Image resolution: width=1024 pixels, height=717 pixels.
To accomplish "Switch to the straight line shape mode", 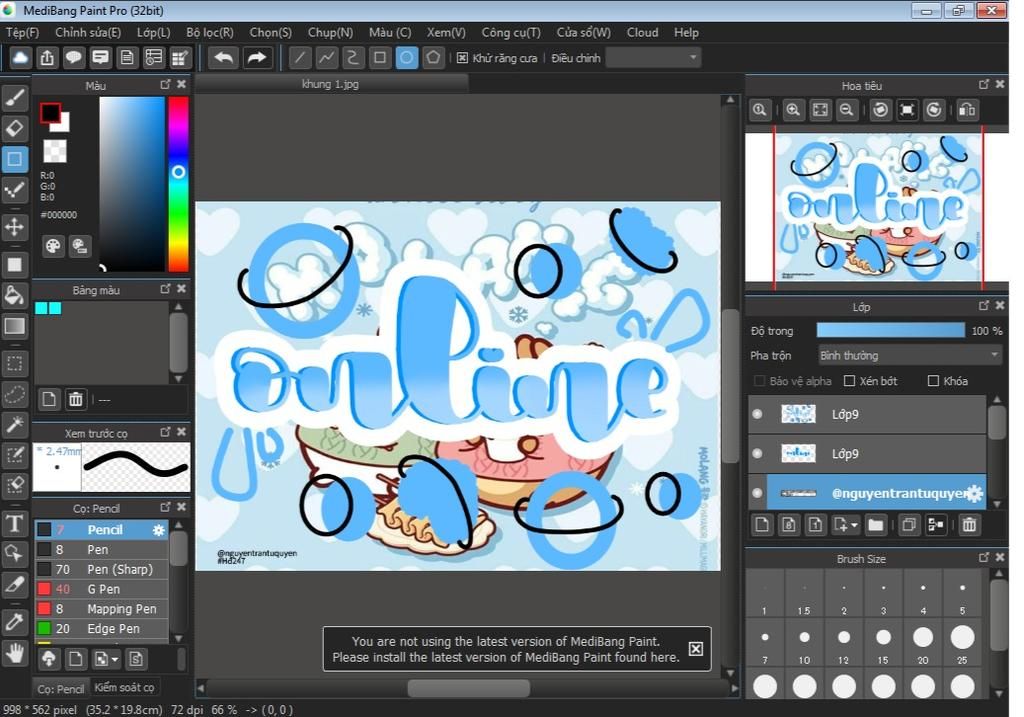I will click(300, 58).
